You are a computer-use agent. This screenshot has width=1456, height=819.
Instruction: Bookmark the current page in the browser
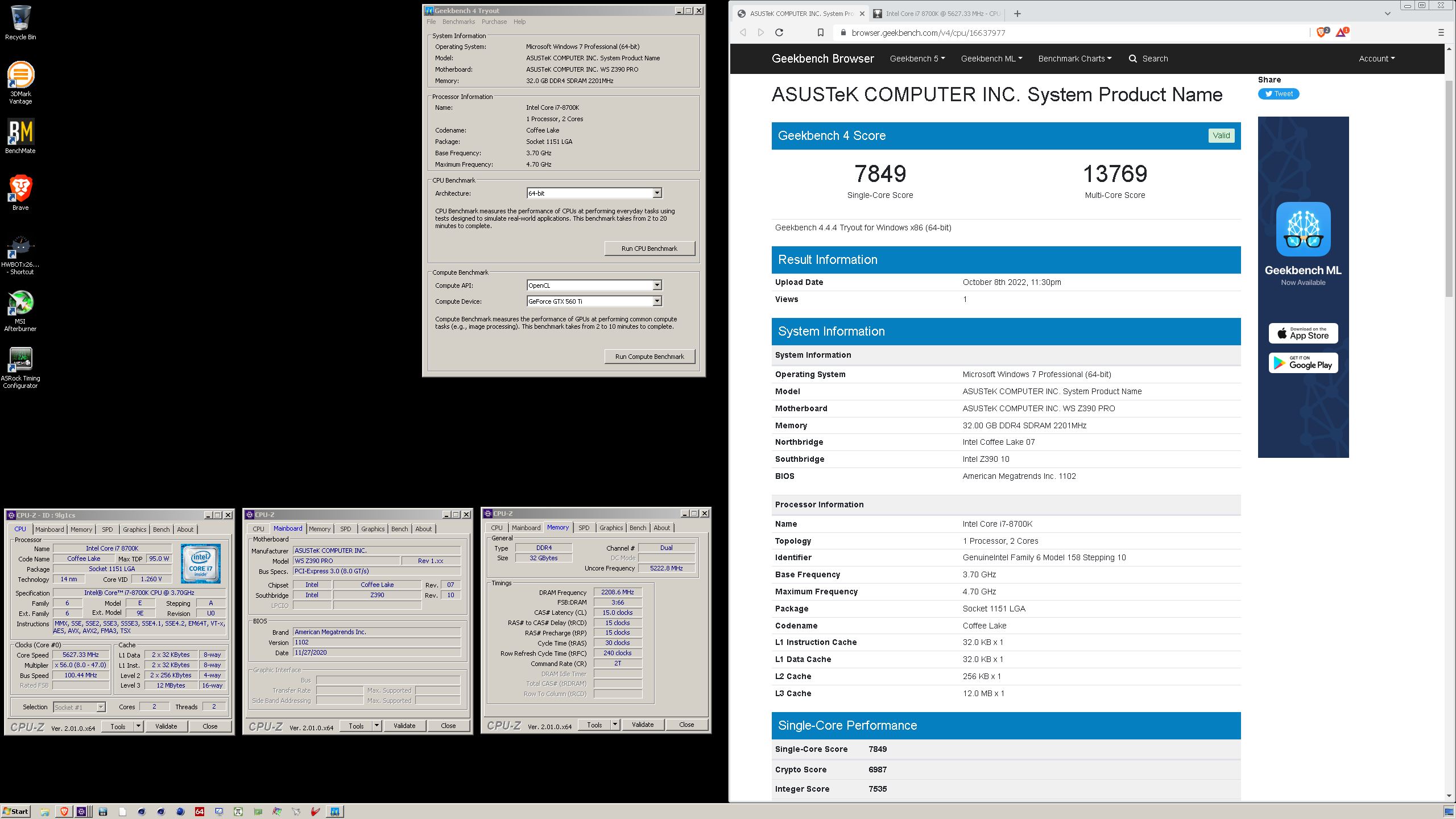coord(821,32)
